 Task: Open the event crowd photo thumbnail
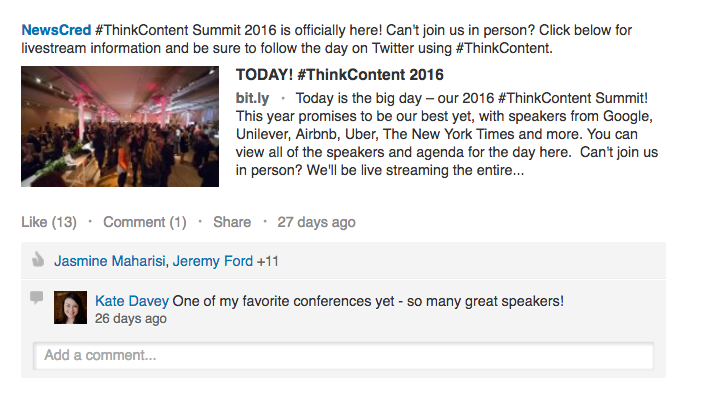click(x=120, y=126)
